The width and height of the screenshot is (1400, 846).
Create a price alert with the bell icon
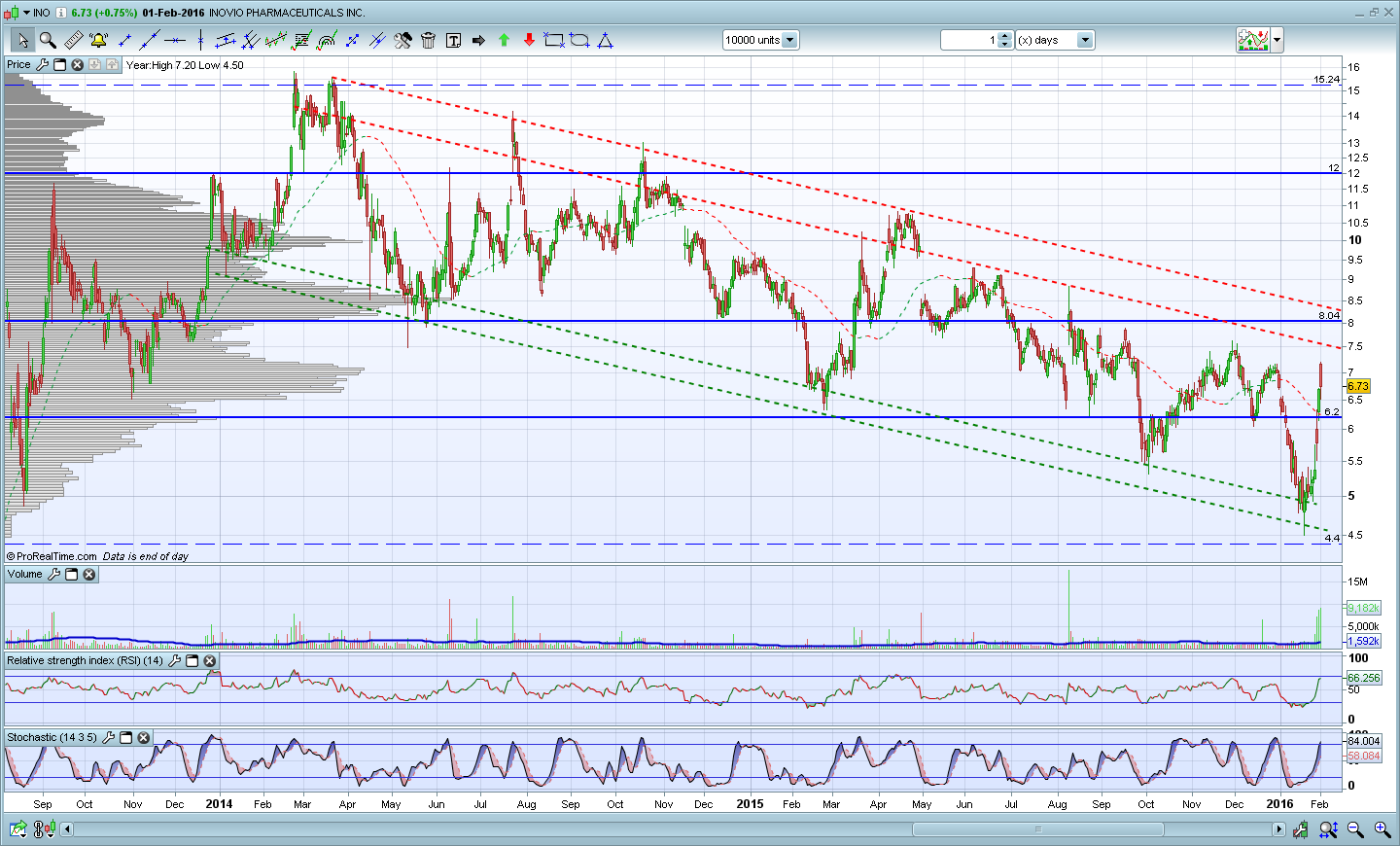tap(99, 40)
